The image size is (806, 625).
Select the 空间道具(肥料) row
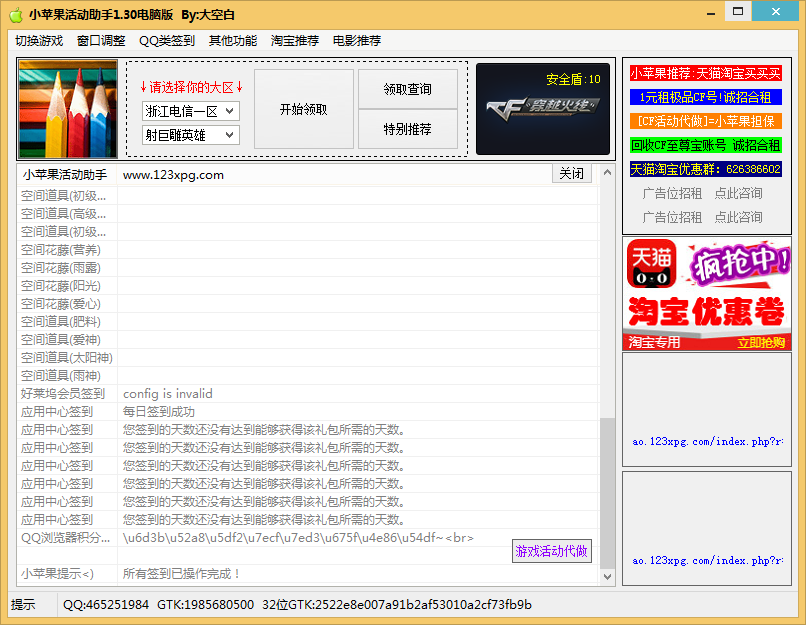[308, 322]
